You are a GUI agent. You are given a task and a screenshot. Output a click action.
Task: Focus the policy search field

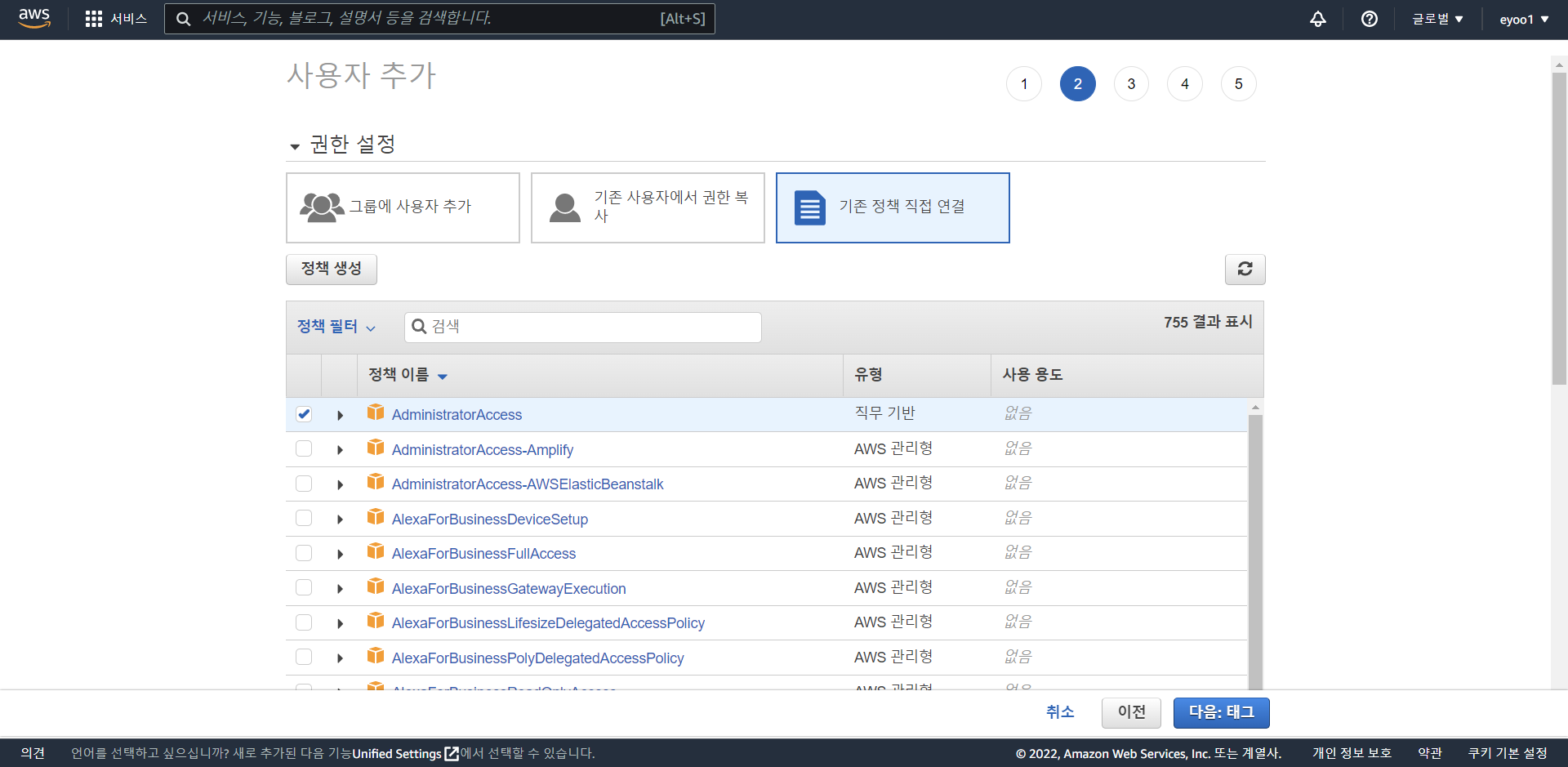tap(583, 327)
